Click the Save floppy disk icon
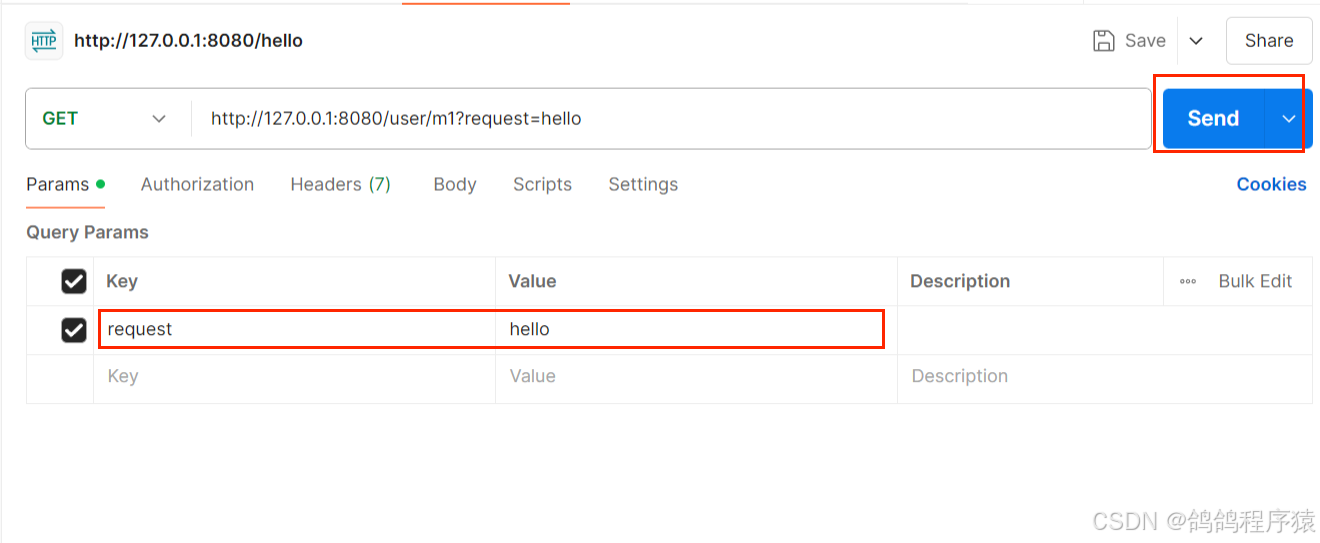 tap(1104, 41)
